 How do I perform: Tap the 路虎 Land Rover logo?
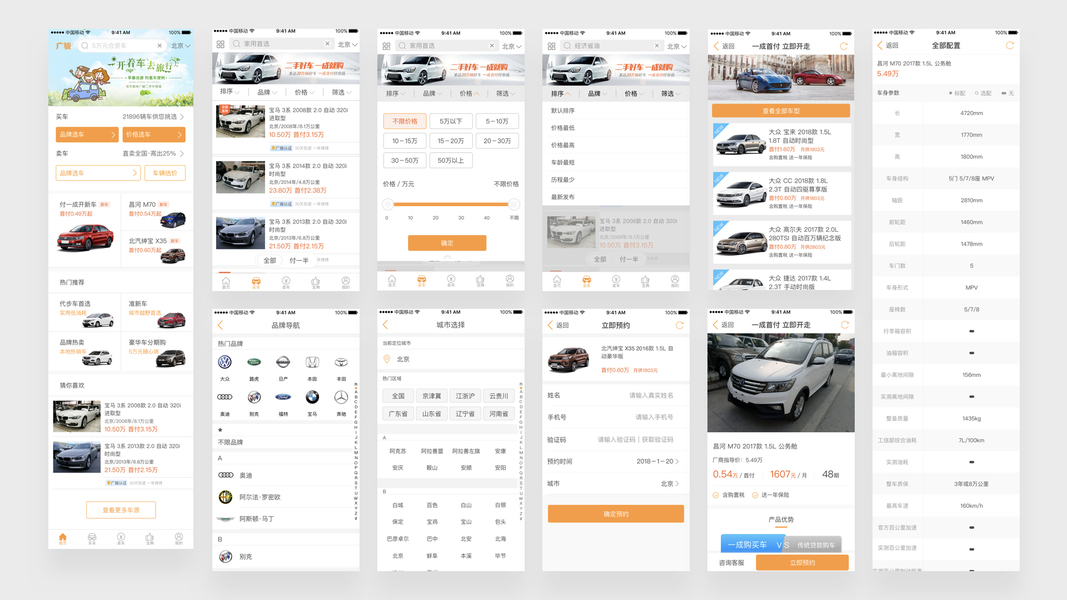(254, 363)
